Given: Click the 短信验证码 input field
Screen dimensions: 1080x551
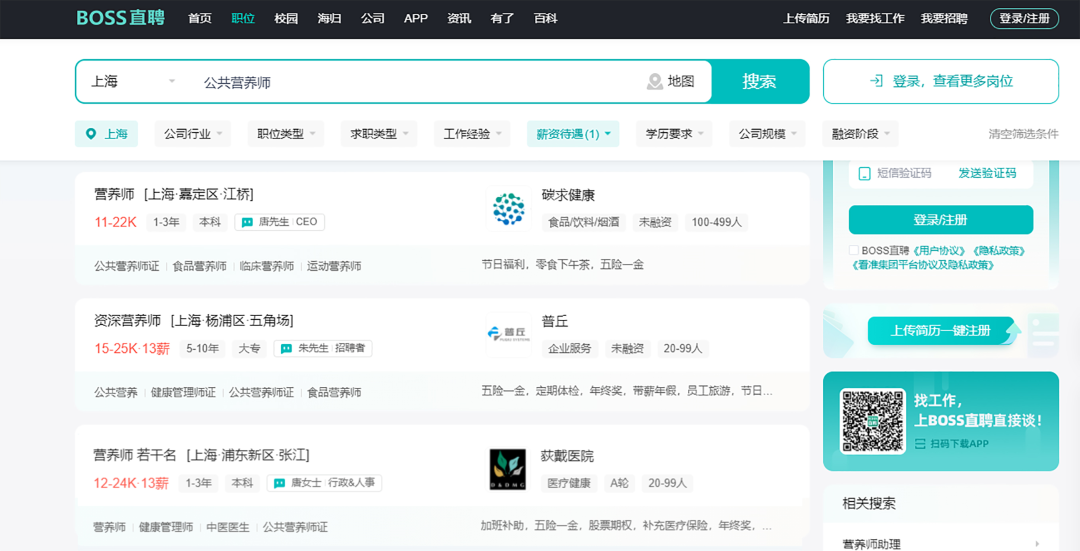Looking at the screenshot, I should point(904,173).
